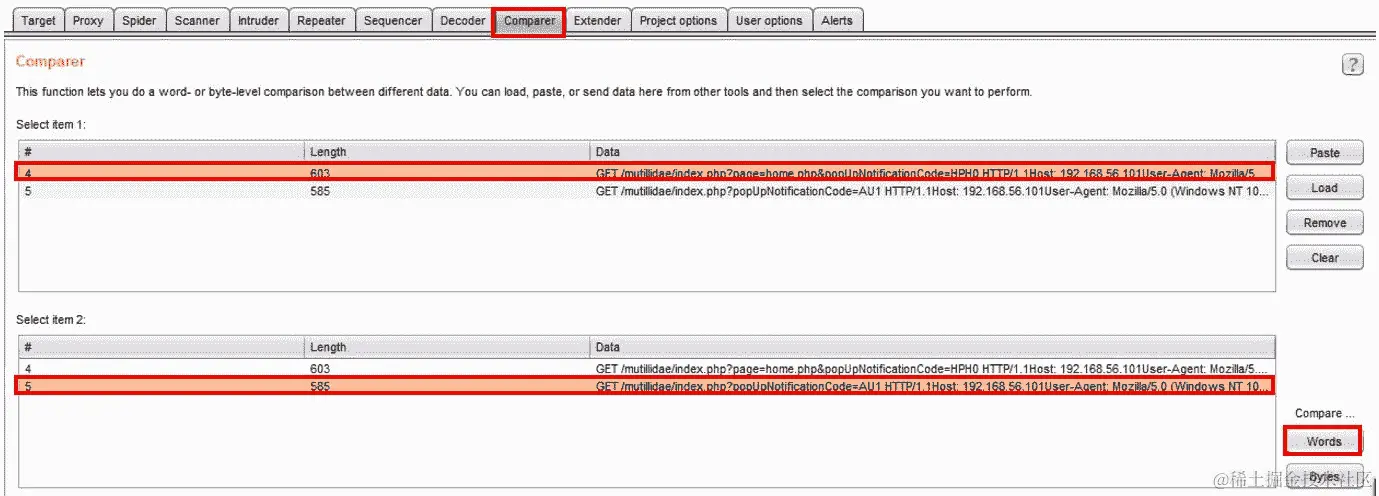
Task: Click Length header in item 1 table
Action: [x=447, y=152]
